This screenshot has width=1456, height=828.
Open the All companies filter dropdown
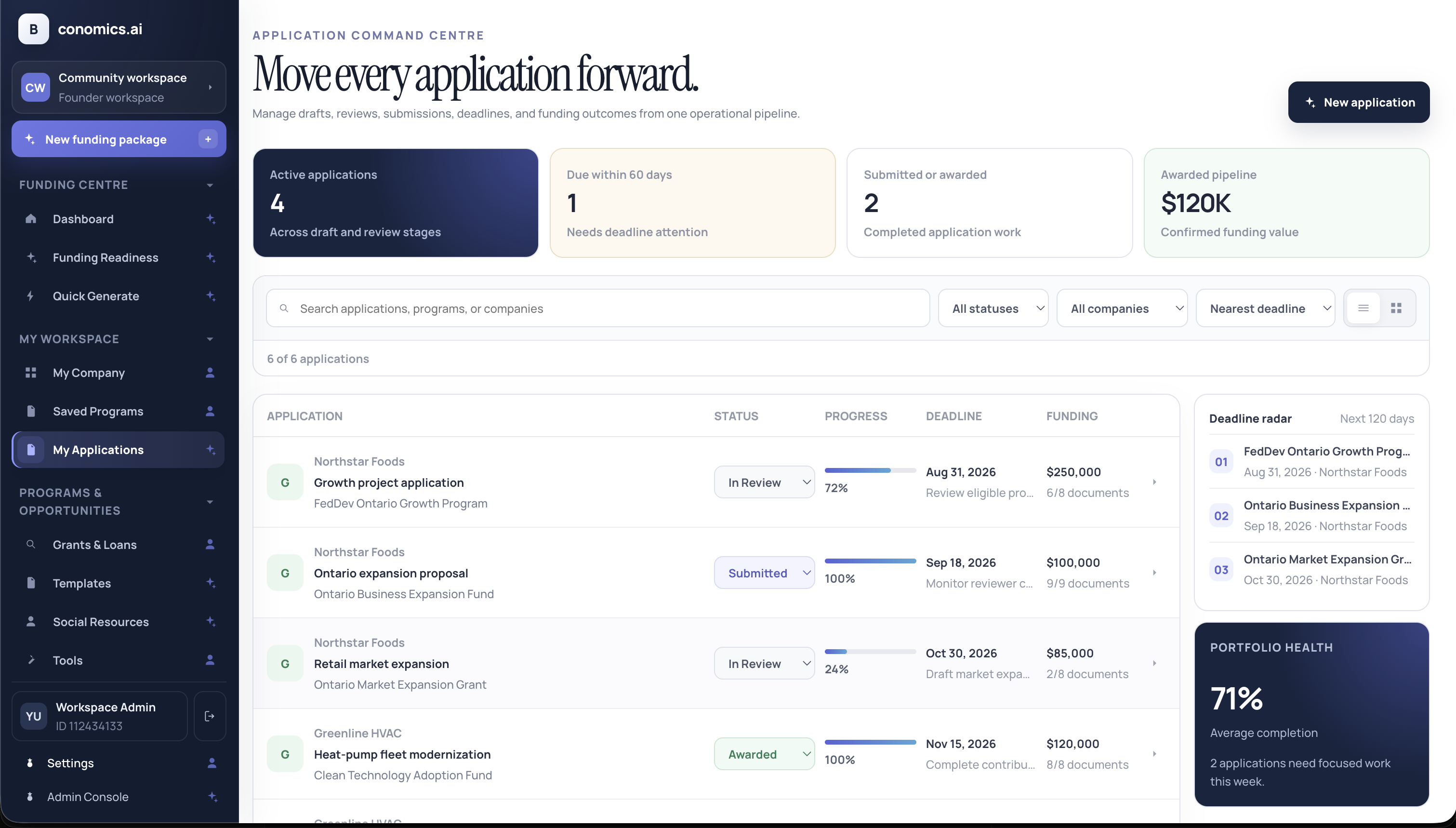[x=1122, y=308]
